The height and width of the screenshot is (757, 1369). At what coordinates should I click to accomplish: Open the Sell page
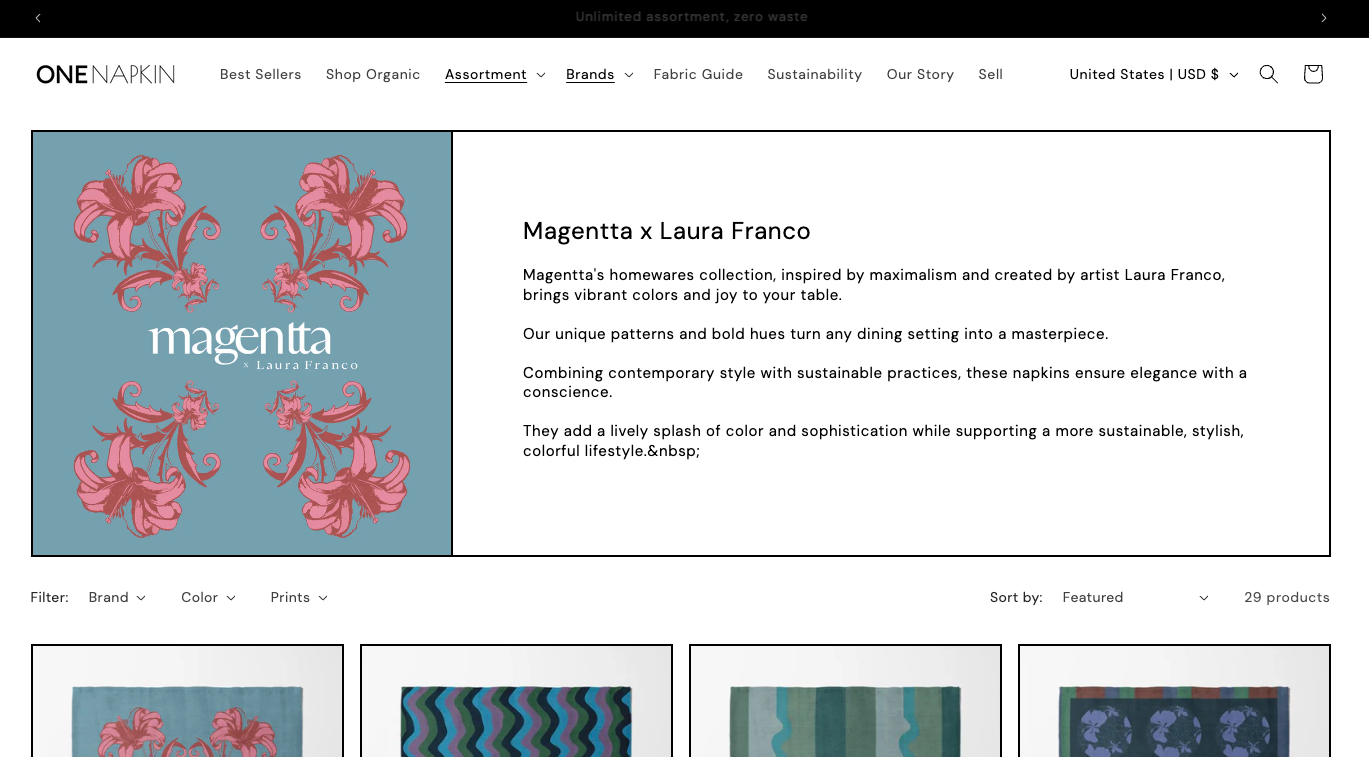[x=990, y=74]
